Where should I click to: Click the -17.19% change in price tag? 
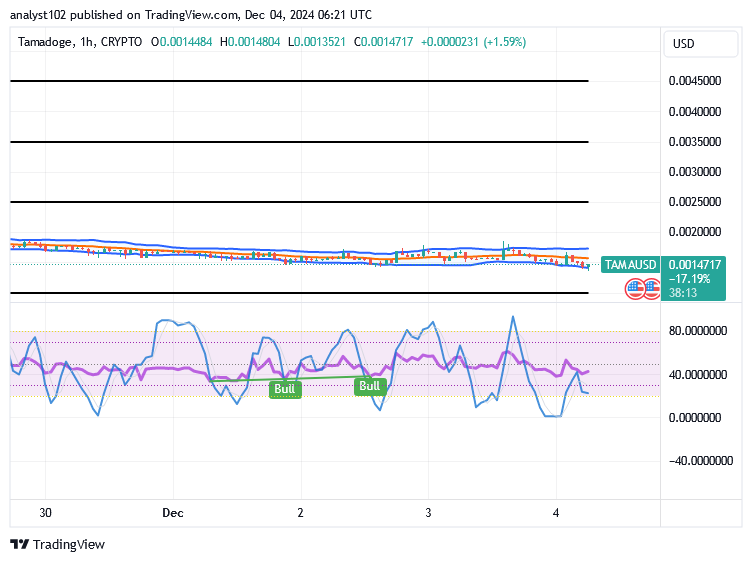(689, 279)
